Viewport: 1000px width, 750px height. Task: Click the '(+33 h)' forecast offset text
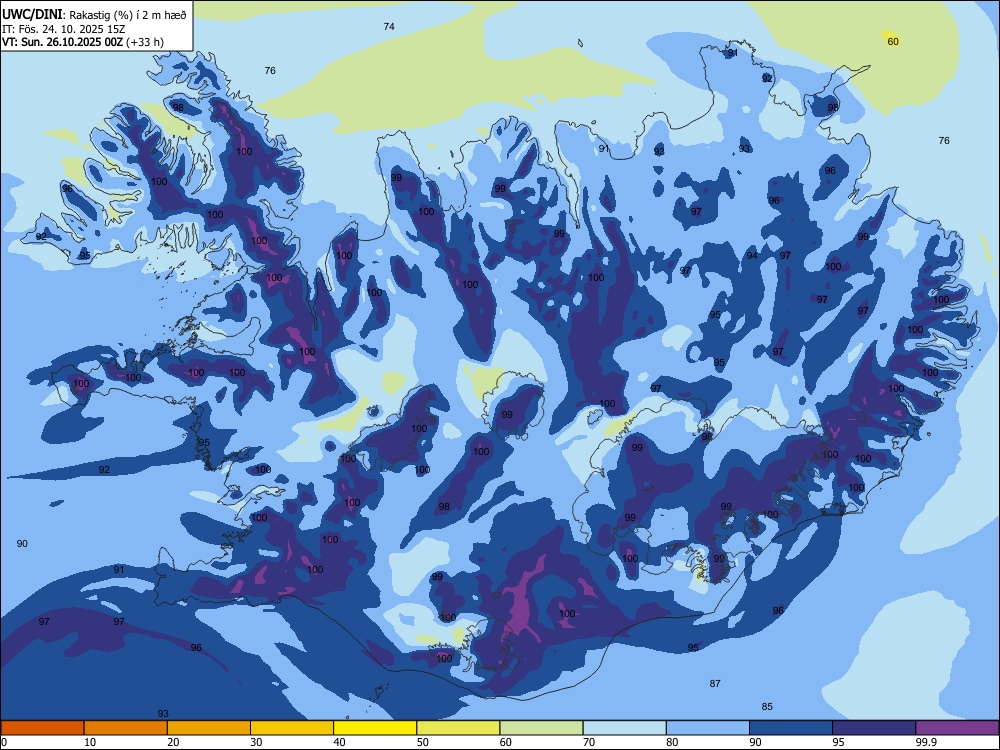(x=145, y=43)
